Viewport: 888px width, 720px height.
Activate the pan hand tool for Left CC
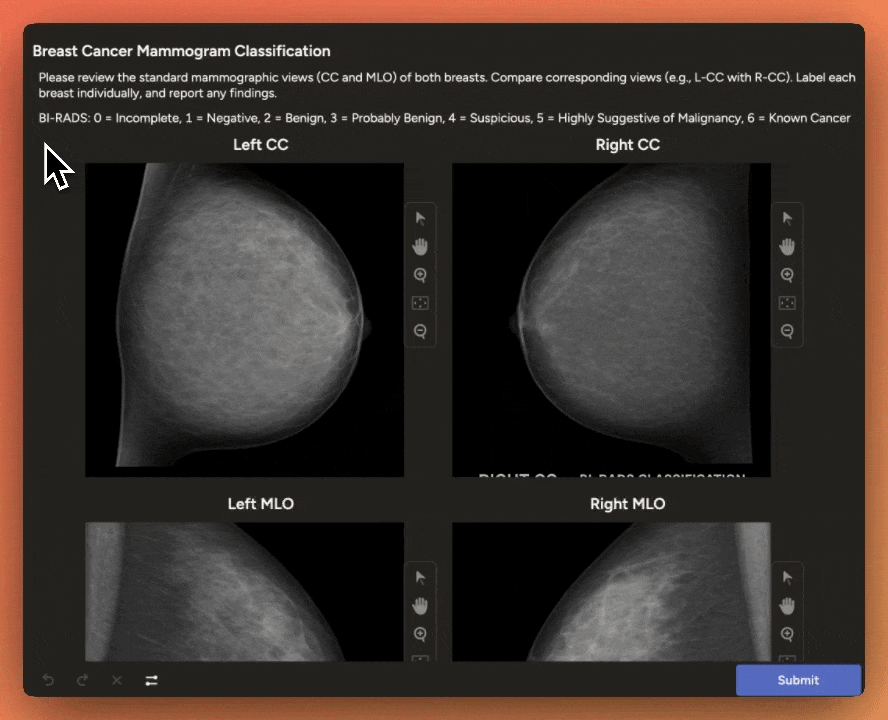coord(420,246)
